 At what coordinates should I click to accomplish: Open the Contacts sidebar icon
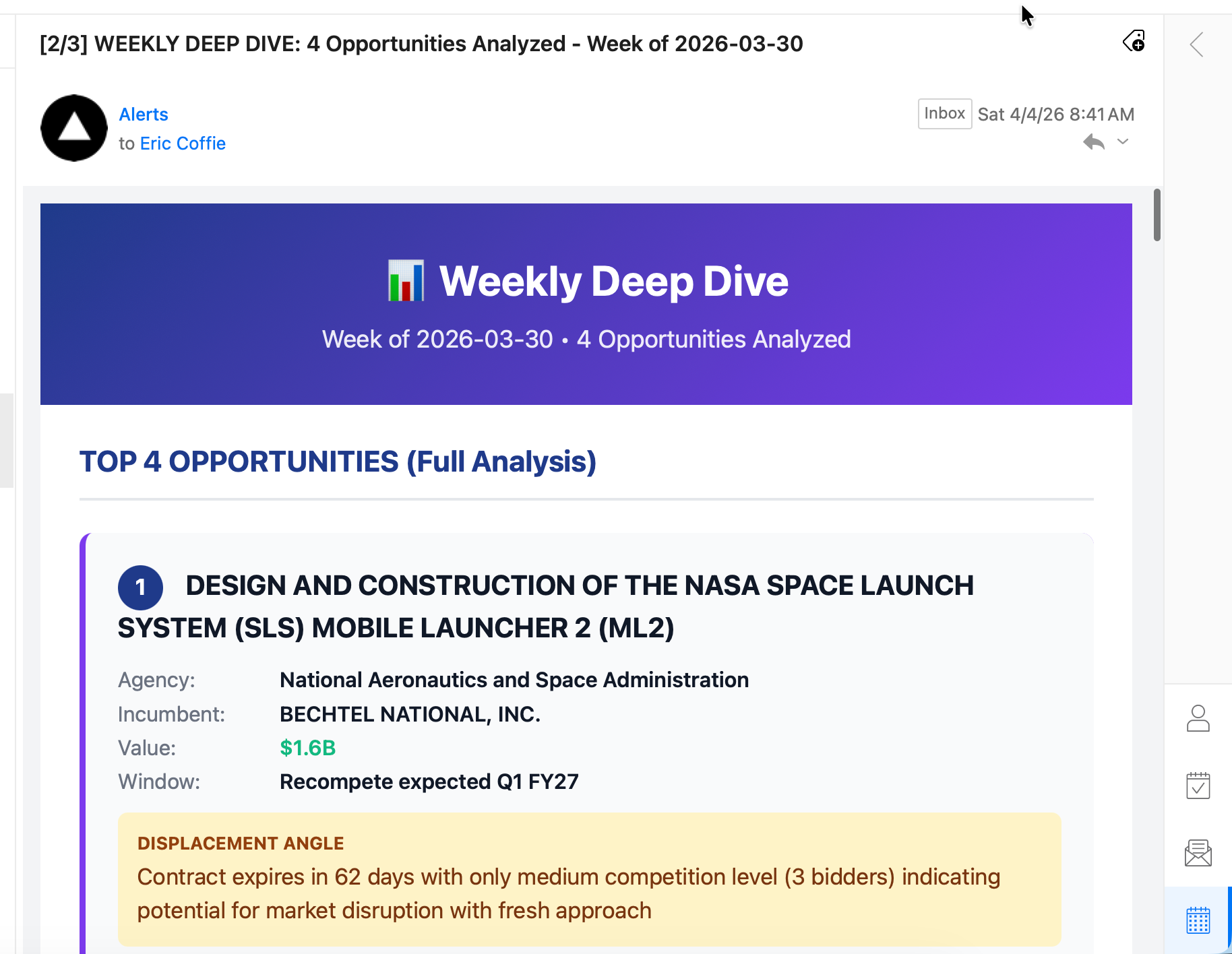click(1198, 718)
